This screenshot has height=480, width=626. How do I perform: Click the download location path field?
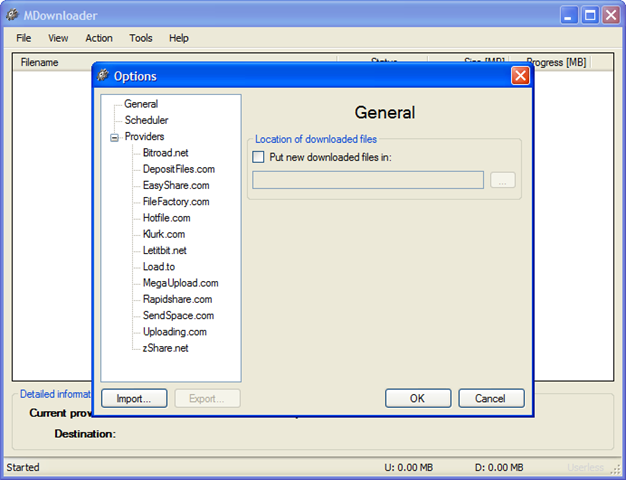click(368, 180)
